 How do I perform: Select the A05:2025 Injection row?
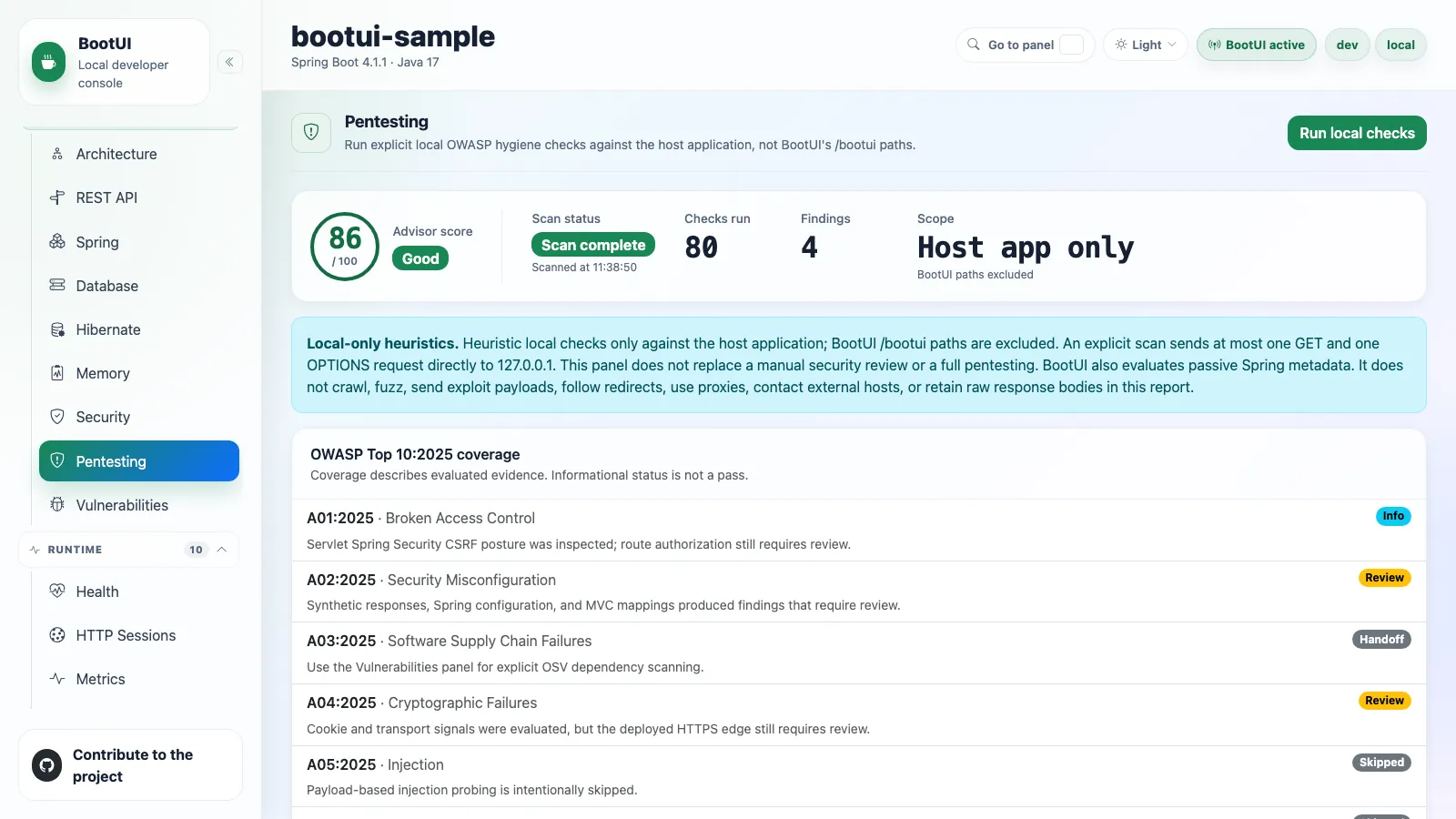pos(858,776)
